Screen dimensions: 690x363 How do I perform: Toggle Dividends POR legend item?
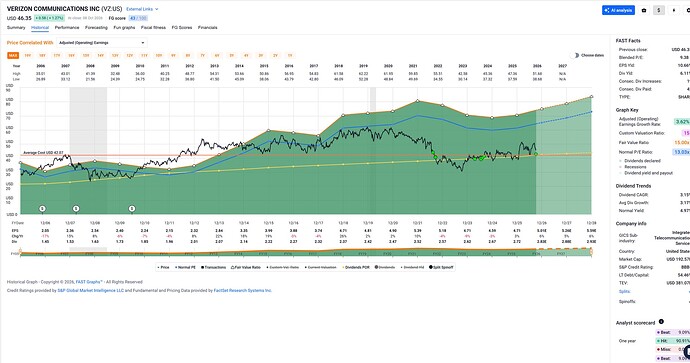point(356,267)
